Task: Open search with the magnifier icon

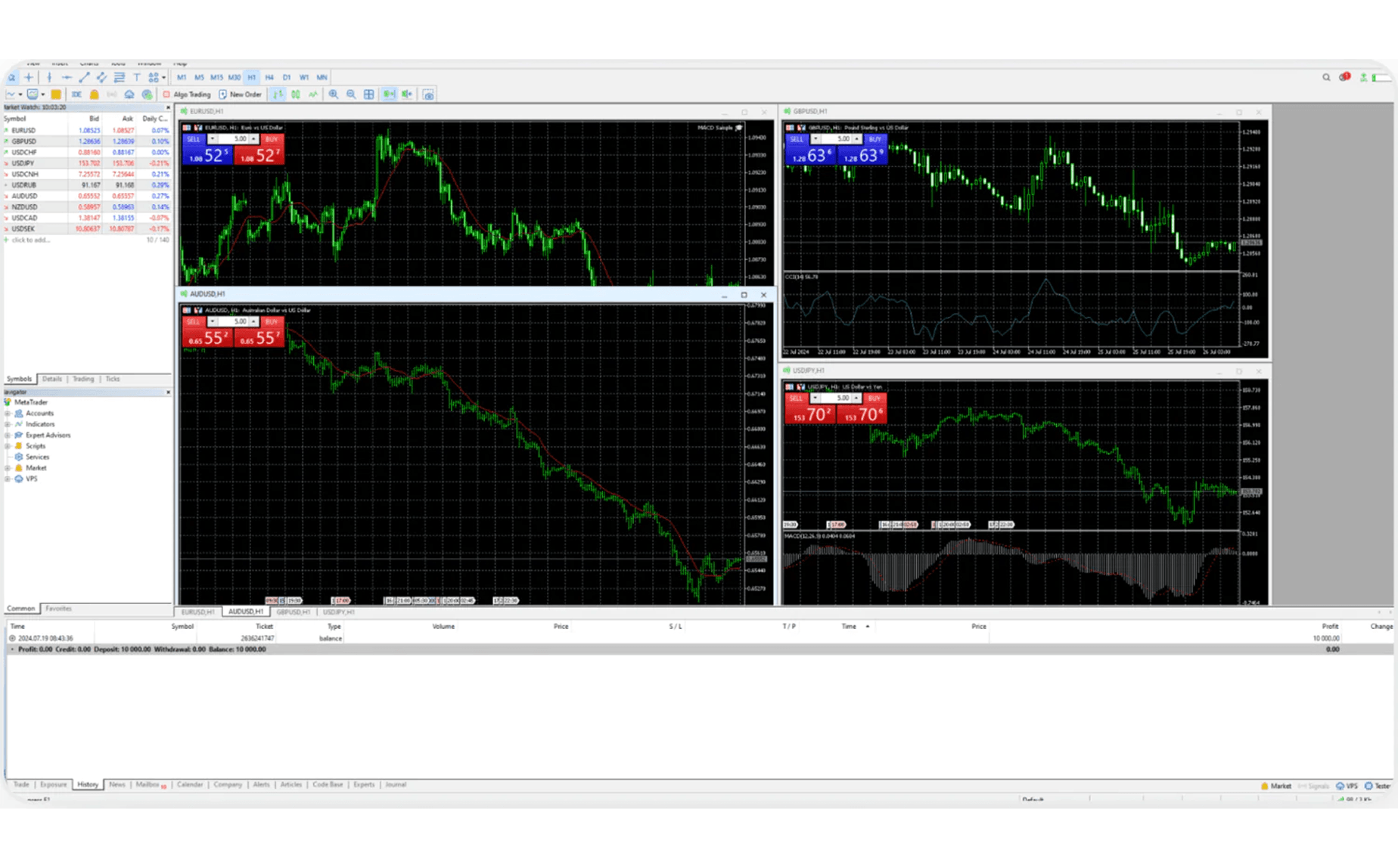Action: [1326, 77]
